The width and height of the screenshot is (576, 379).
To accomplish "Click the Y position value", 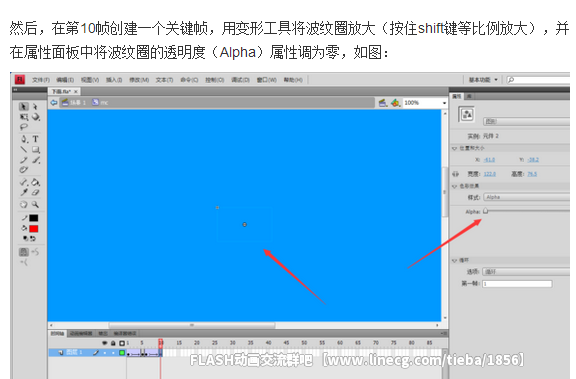I will [x=533, y=160].
